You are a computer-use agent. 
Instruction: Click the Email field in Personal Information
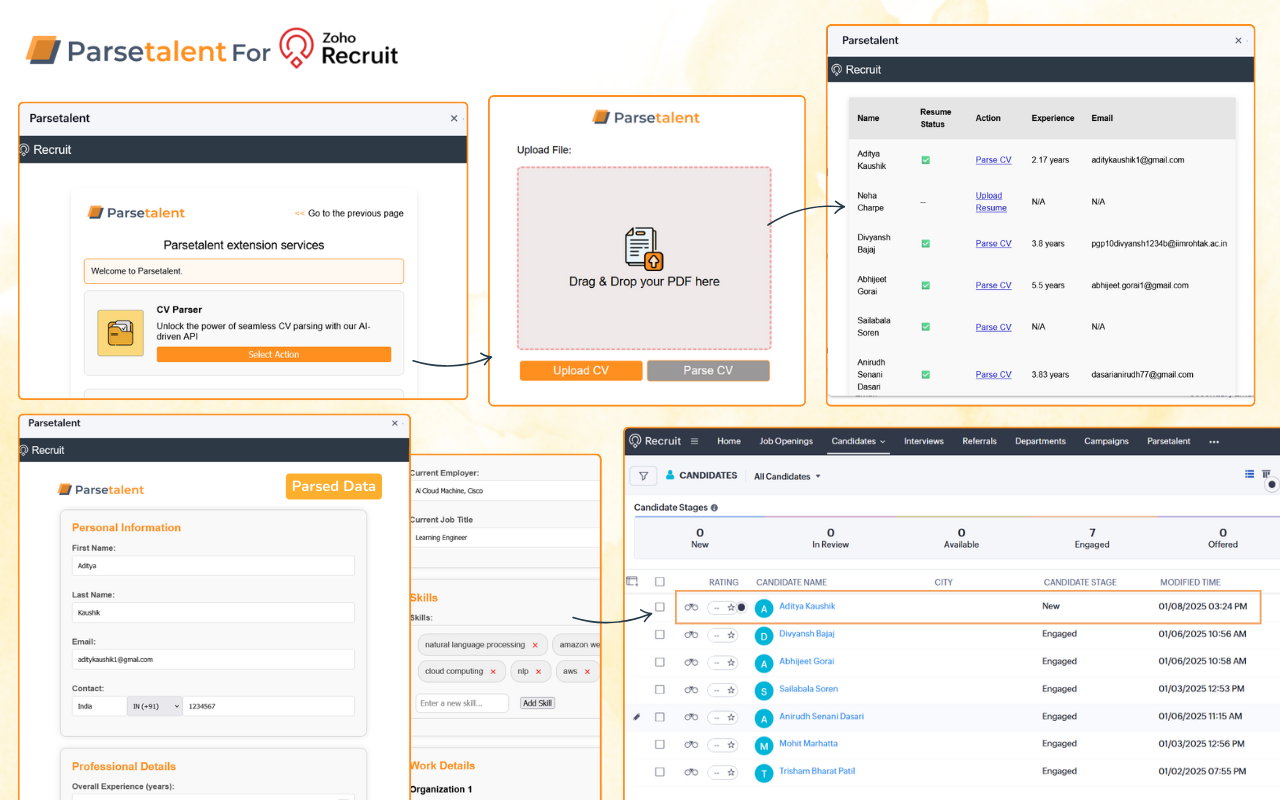point(213,659)
